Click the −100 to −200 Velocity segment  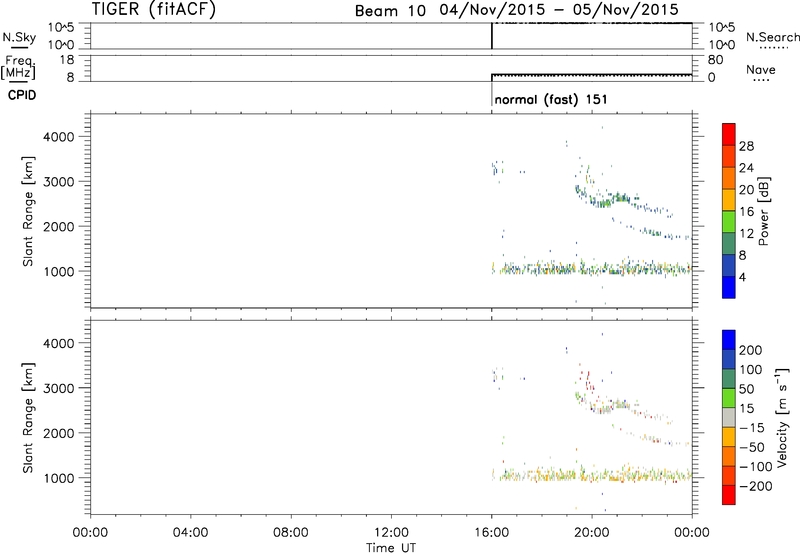pos(729,476)
